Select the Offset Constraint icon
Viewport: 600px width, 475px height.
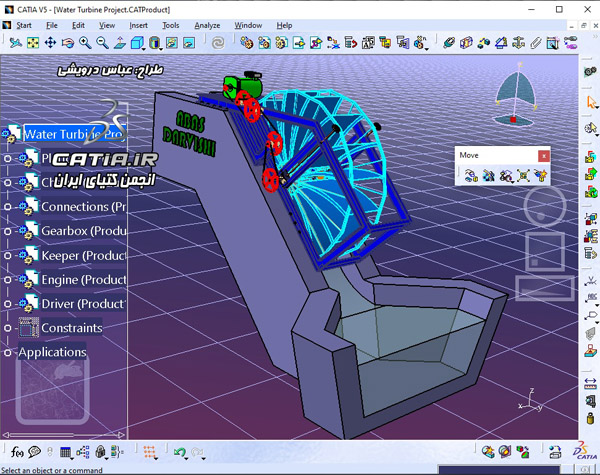coord(484,42)
